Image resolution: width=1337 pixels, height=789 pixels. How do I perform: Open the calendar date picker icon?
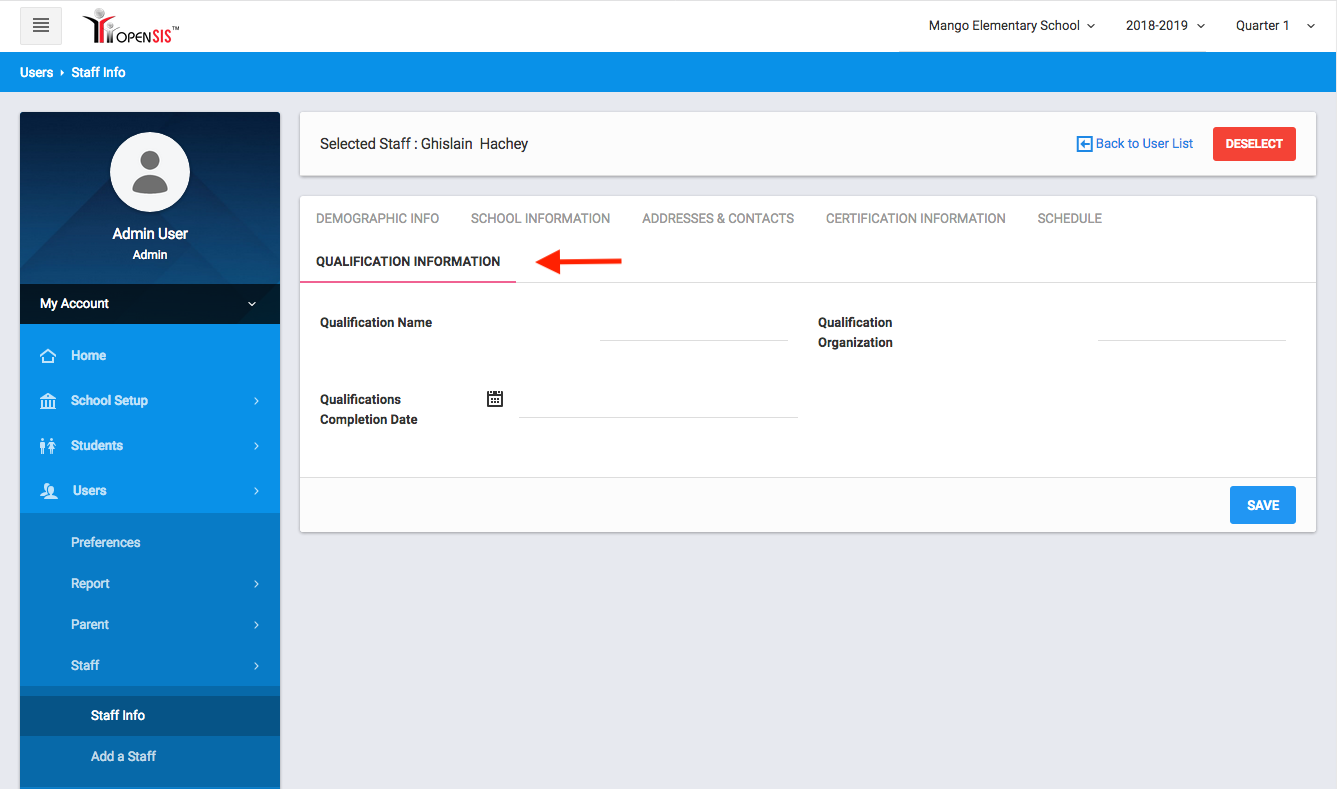click(495, 399)
